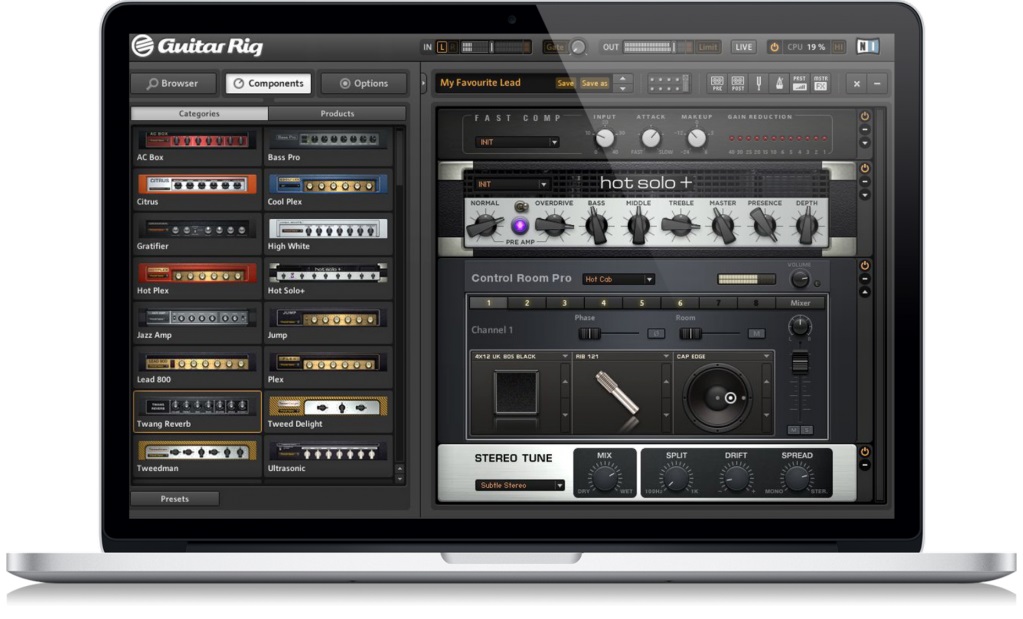The height and width of the screenshot is (619, 1023).
Task: Select the Jump amp component
Action: pos(328,324)
